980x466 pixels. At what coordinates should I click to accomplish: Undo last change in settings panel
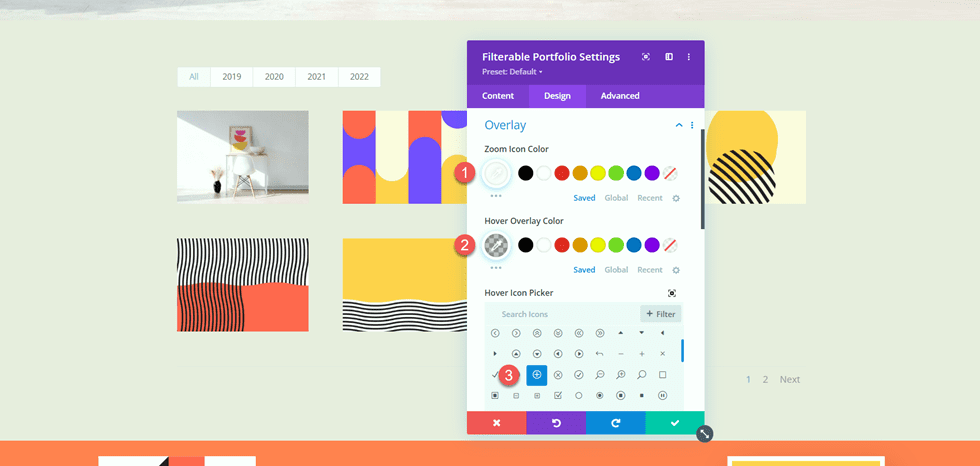556,423
